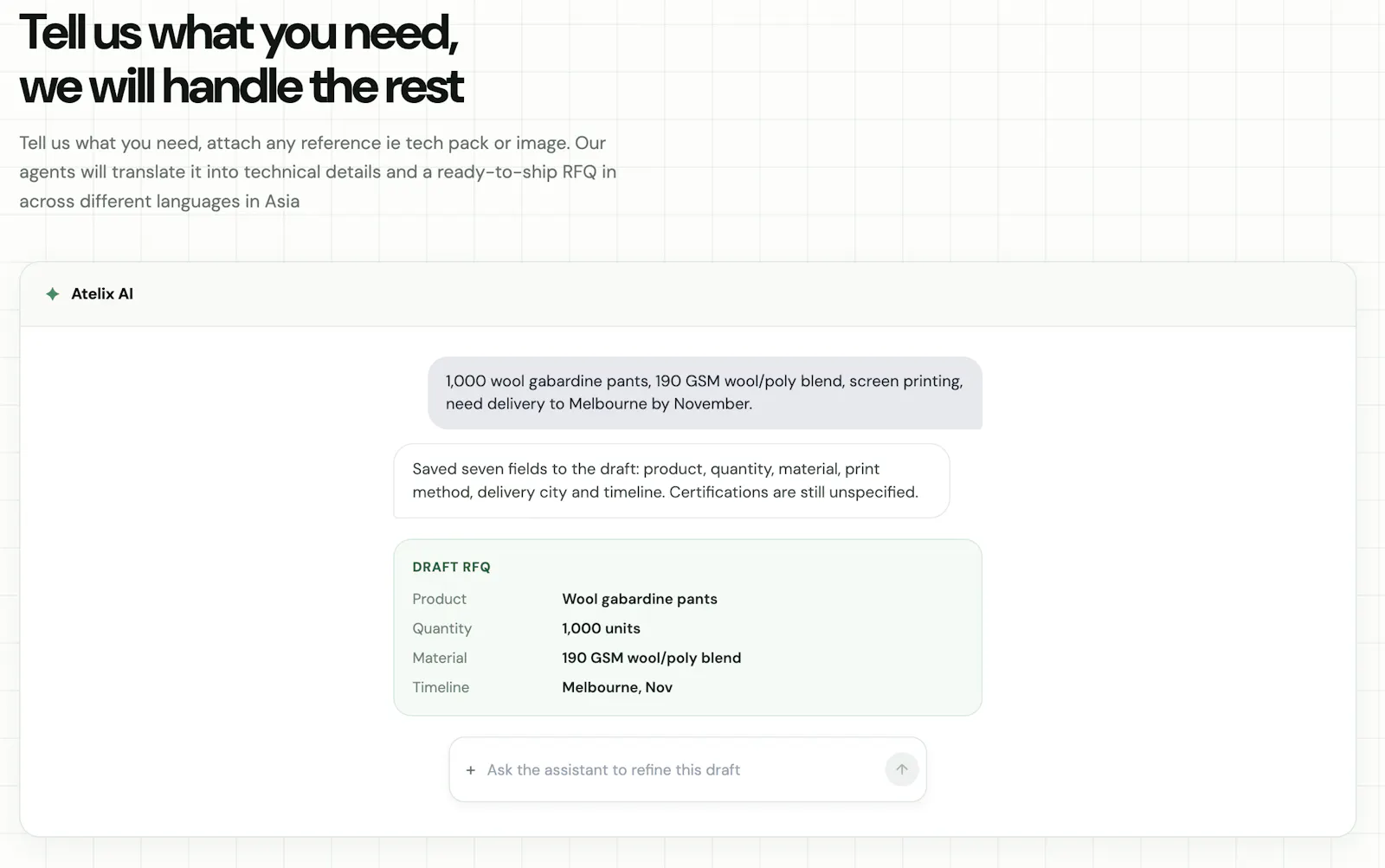This screenshot has height=868, width=1385.
Task: Click the plus attach icon in input
Action: [471, 770]
